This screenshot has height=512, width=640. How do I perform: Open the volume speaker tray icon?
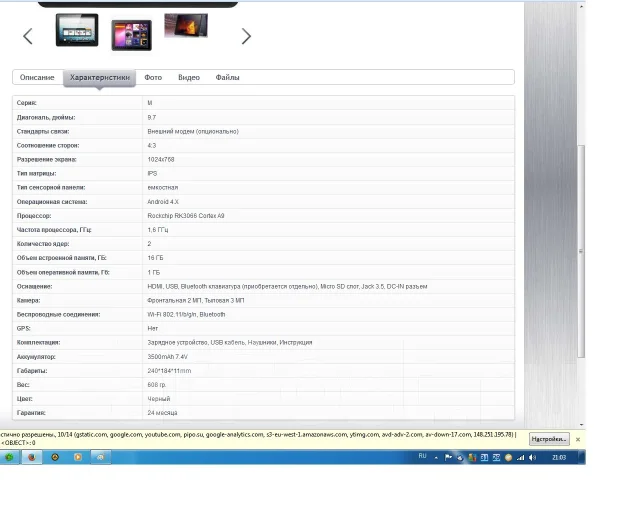pos(533,458)
